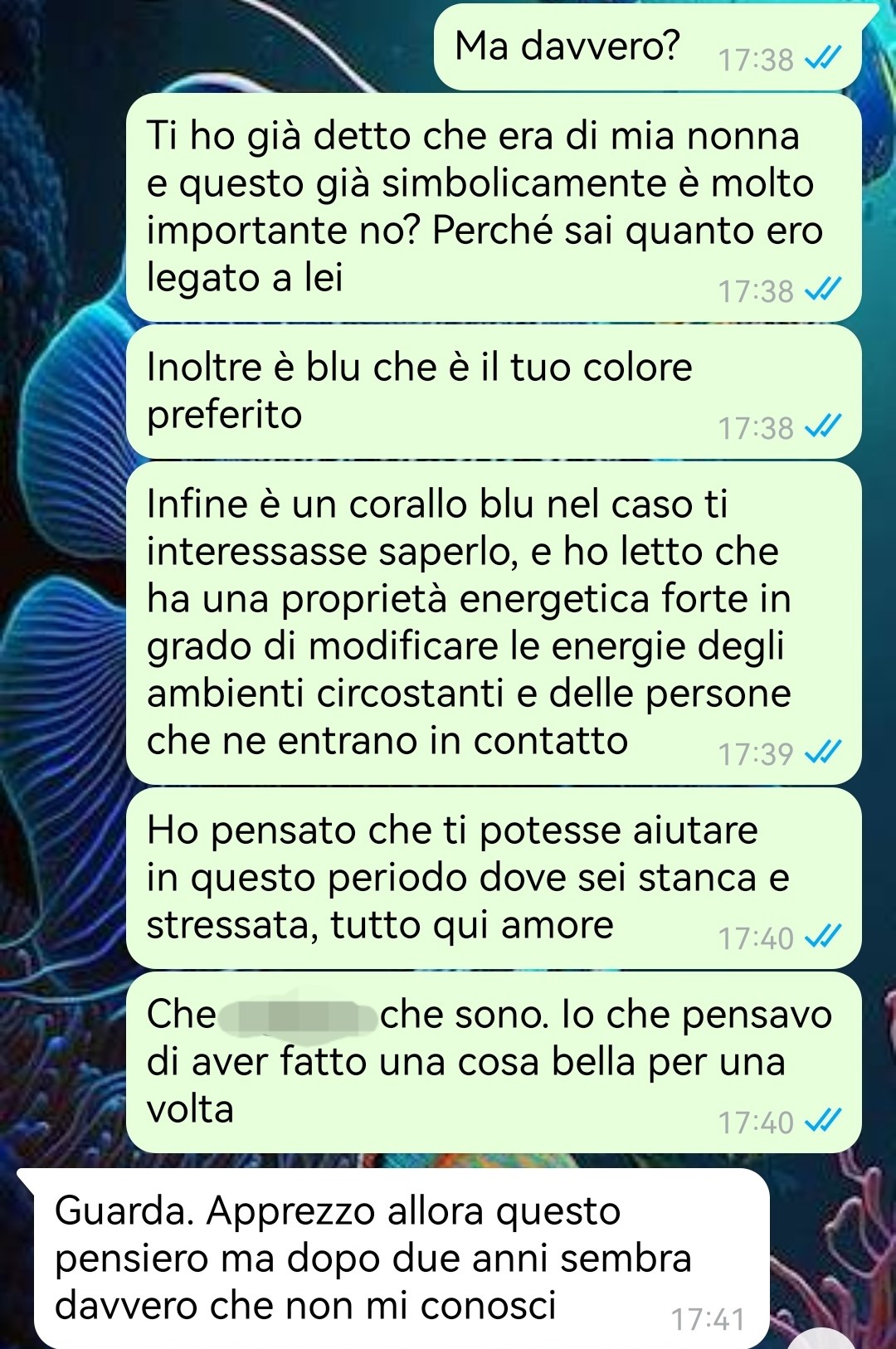Select message "Ho pensato che ti potesse aiutare"
The width and height of the screenshot is (896, 1349).
pos(494,878)
